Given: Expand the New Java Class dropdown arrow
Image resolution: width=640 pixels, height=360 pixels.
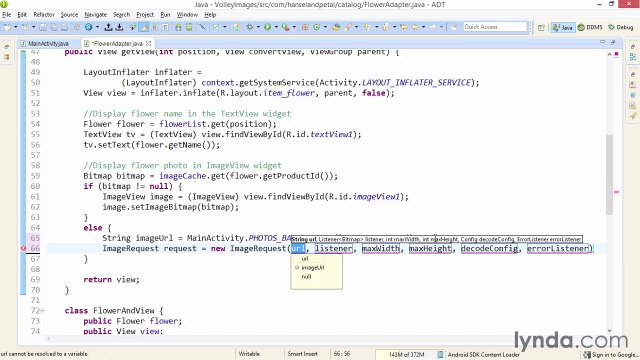Looking at the screenshot, I should tap(325, 27).
